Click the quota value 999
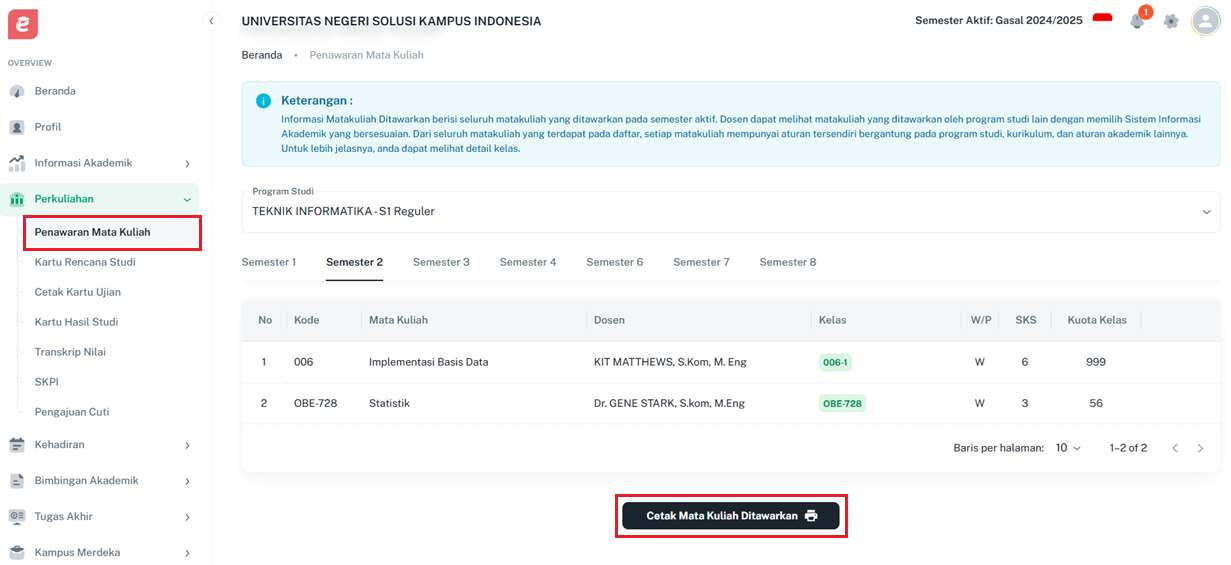The image size is (1231, 565). coord(1096,362)
